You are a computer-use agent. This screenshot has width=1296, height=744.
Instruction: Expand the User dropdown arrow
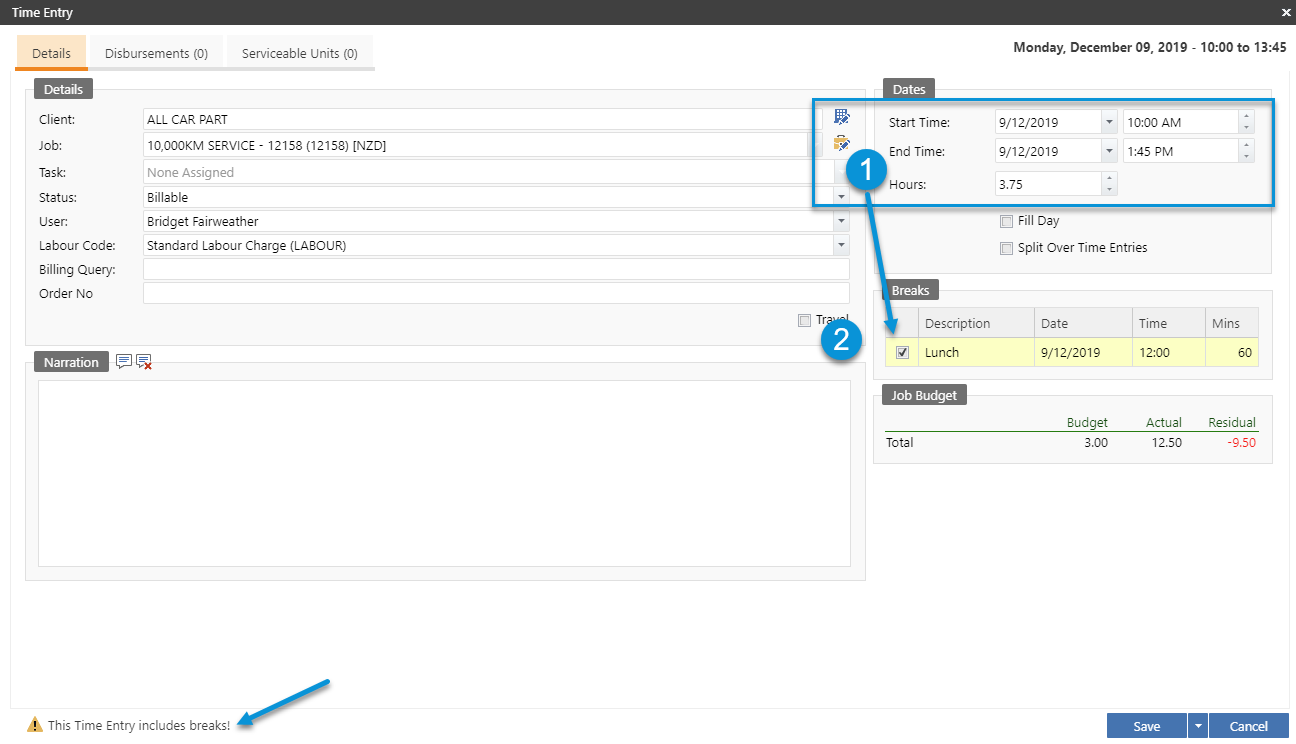[841, 221]
